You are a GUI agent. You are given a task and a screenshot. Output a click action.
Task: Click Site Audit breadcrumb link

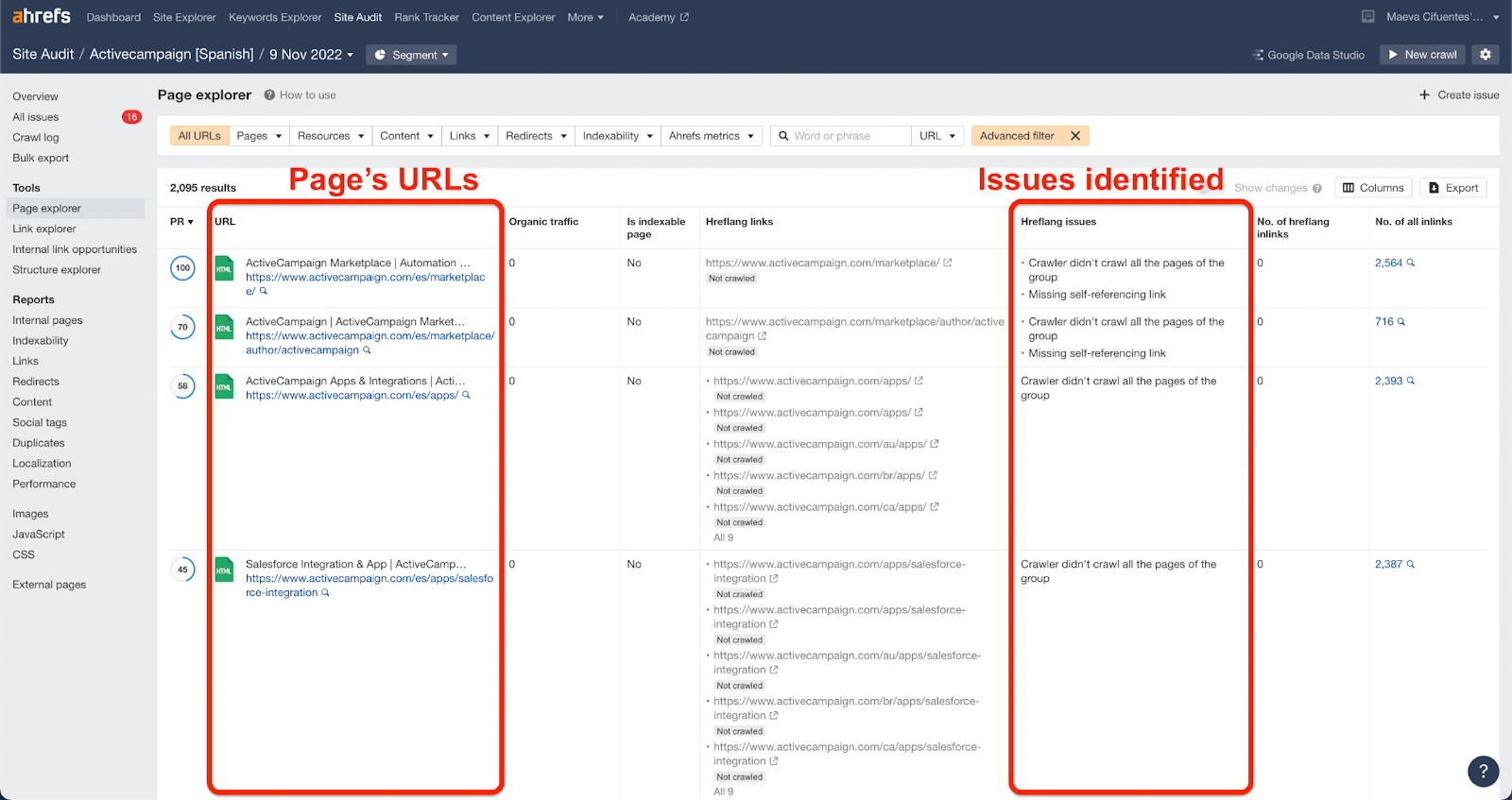coord(43,55)
